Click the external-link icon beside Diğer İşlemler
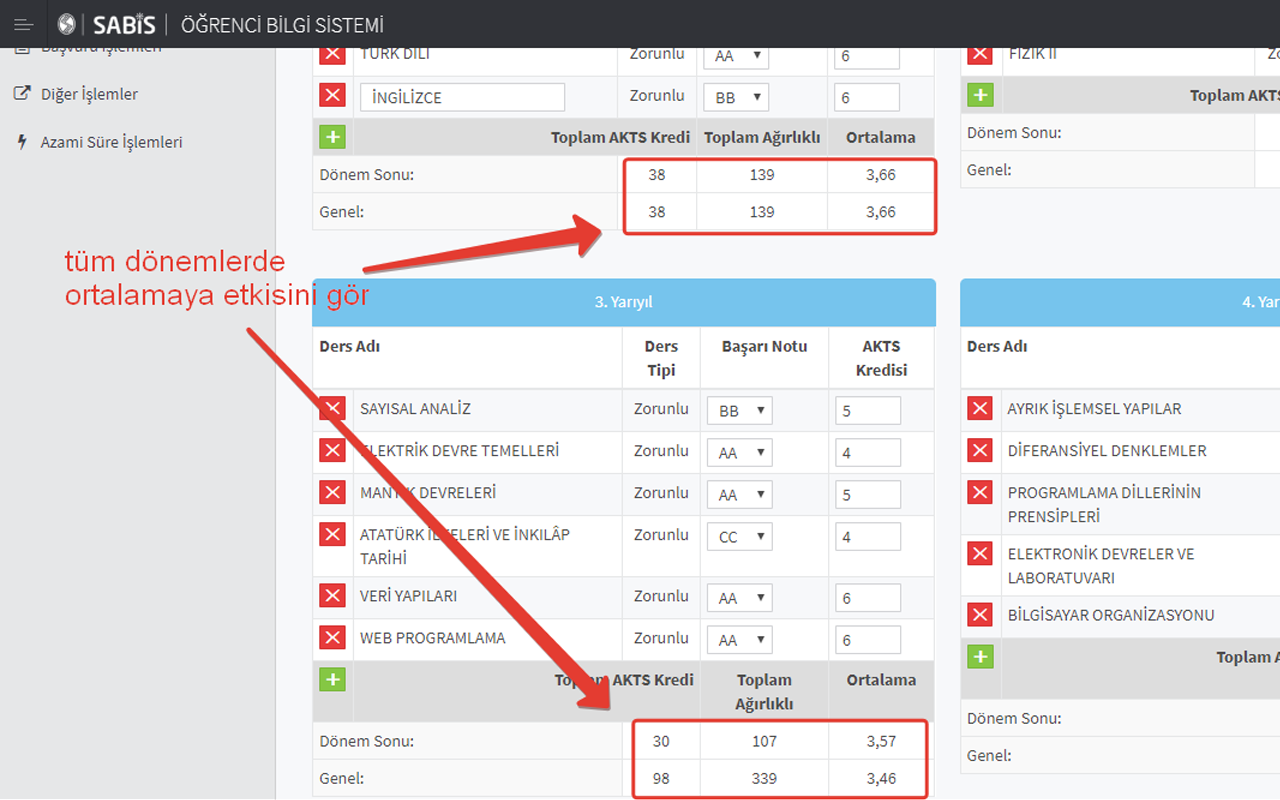This screenshot has height=800, width=1280. [22, 94]
